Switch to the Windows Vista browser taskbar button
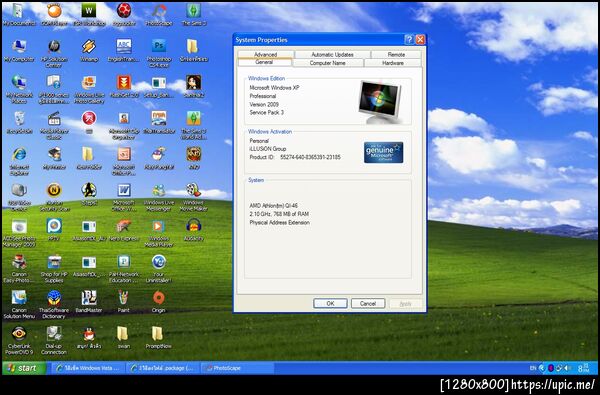Image resolution: width=600 pixels, height=395 pixels. [x=88, y=368]
